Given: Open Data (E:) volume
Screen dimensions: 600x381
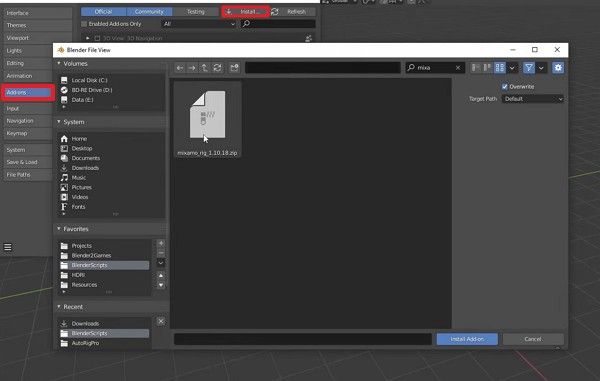Looking at the screenshot, I should click(82, 100).
